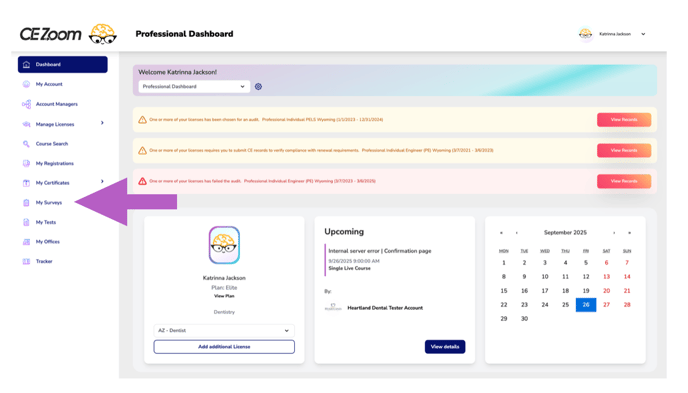This screenshot has width=688, height=393.
Task: Click the My Certificates sidebar icon
Action: 26,183
